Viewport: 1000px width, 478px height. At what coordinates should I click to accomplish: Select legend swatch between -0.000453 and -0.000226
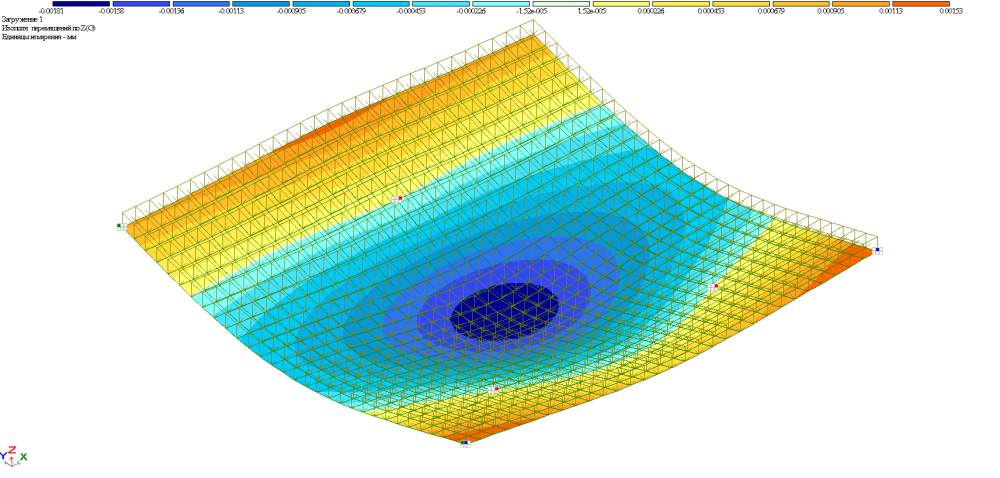(441, 3)
